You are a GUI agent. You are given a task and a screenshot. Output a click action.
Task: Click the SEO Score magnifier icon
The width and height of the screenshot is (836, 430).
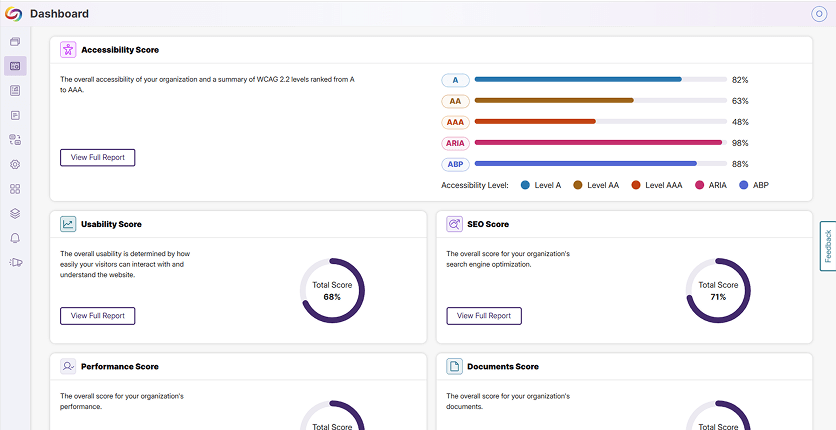(454, 224)
